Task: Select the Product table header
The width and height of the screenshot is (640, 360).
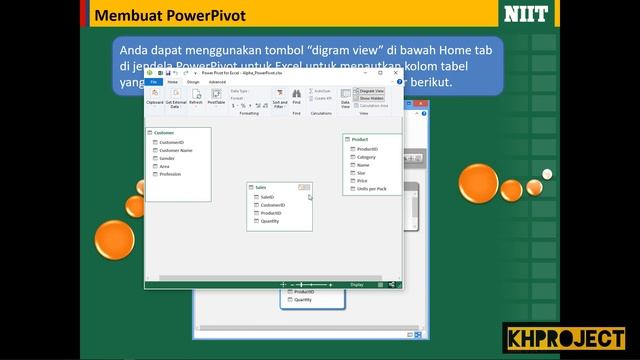Action: [372, 139]
